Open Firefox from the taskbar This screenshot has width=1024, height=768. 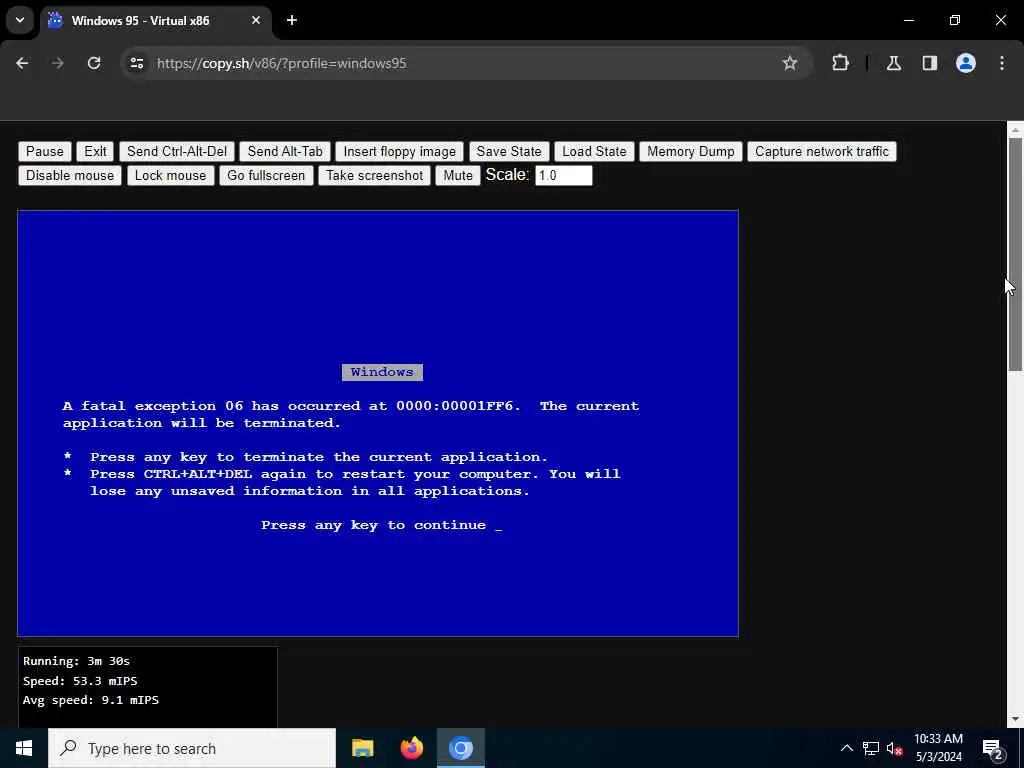tap(411, 748)
